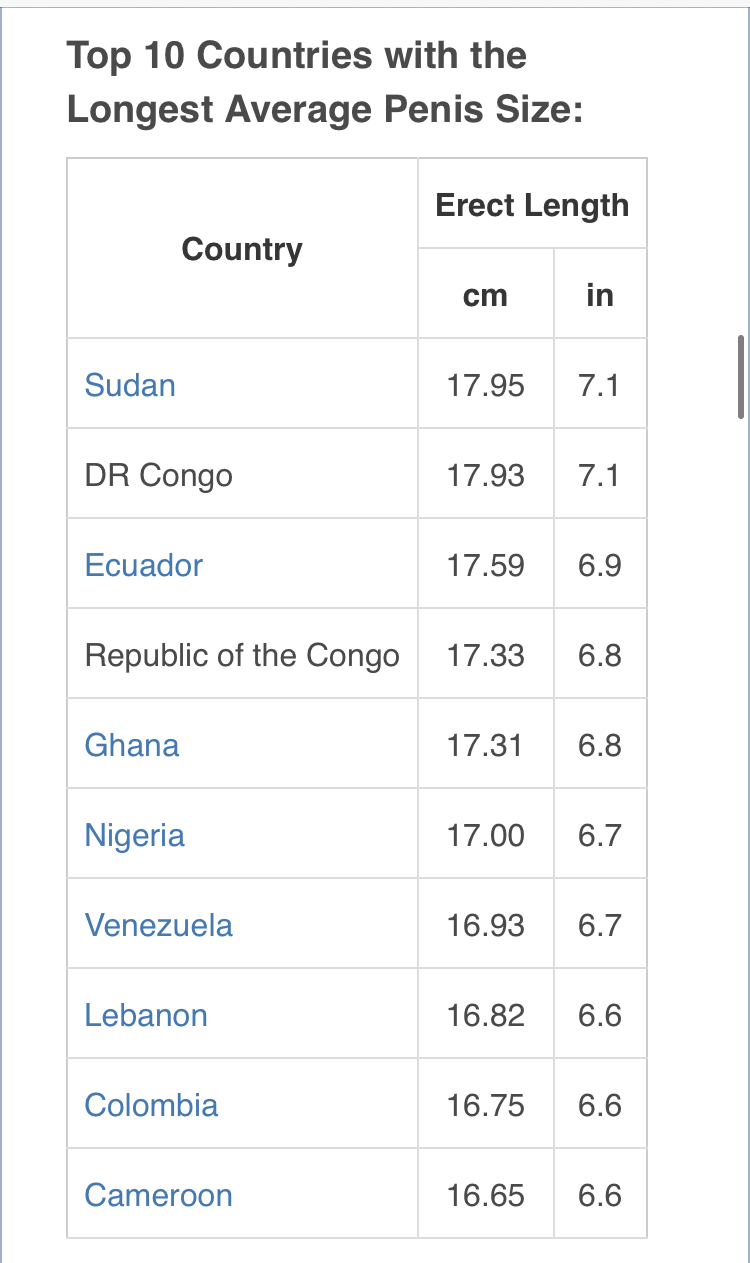
Task: Click the Cameroon link
Action: [x=158, y=1195]
